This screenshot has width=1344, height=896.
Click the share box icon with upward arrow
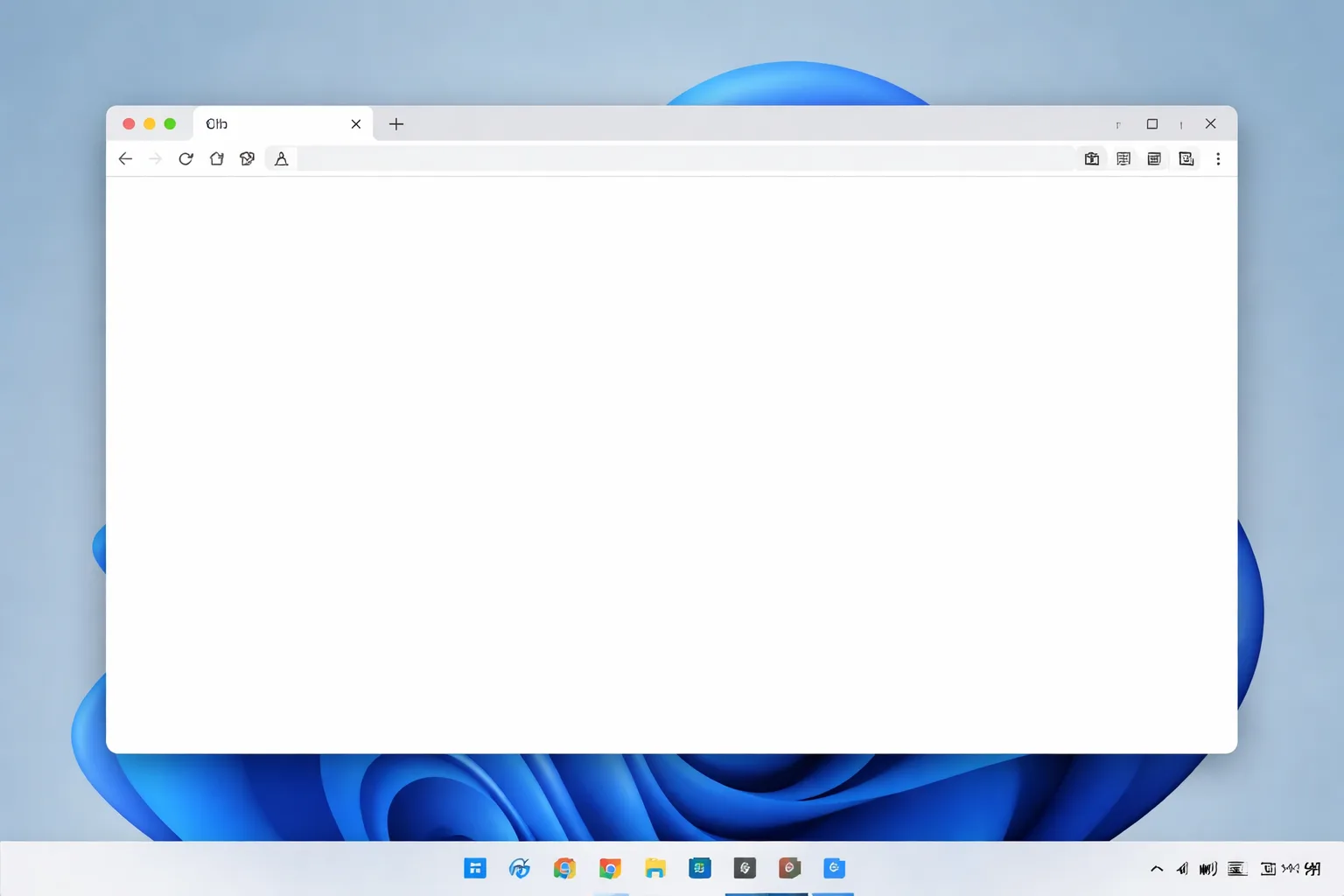pyautogui.click(x=1092, y=158)
